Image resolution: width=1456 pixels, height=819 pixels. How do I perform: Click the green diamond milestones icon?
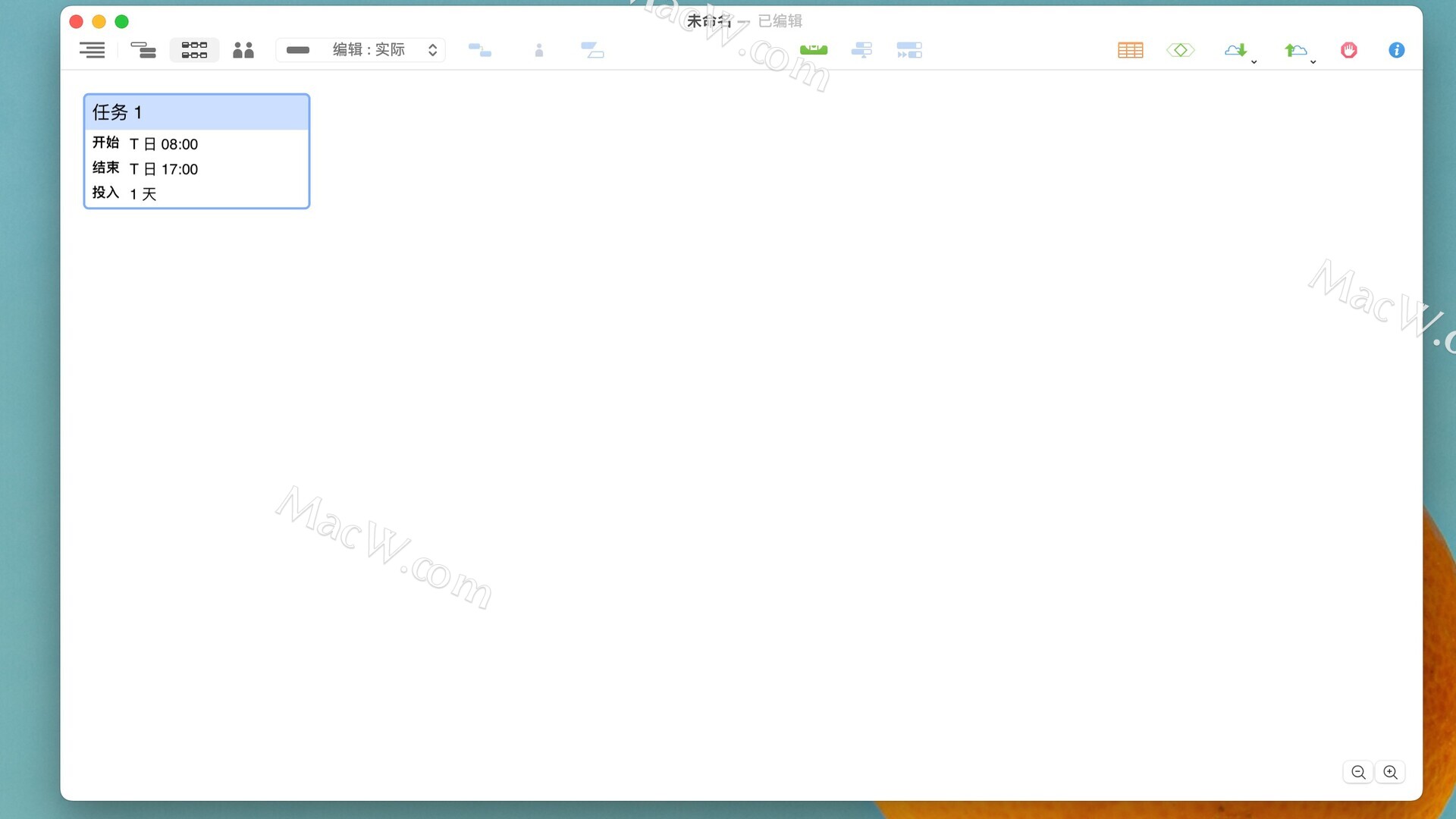click(1181, 50)
